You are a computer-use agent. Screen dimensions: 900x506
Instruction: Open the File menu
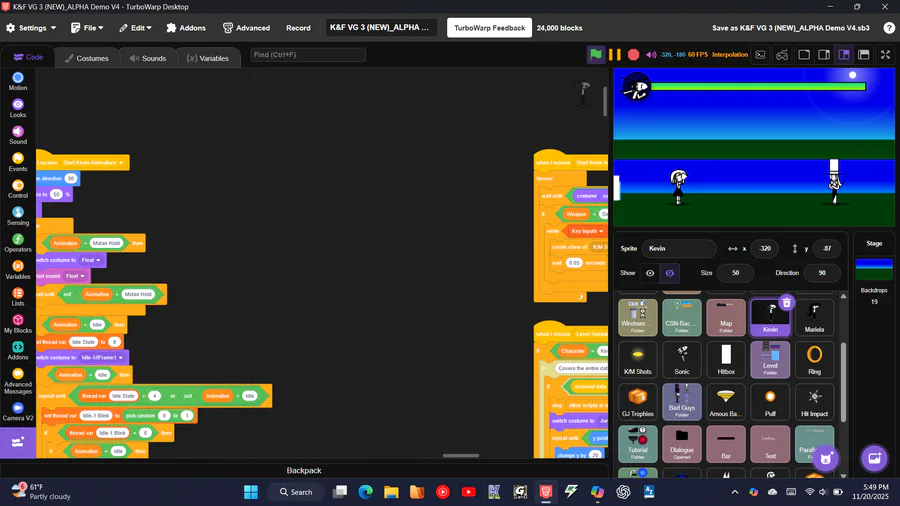[x=87, y=28]
